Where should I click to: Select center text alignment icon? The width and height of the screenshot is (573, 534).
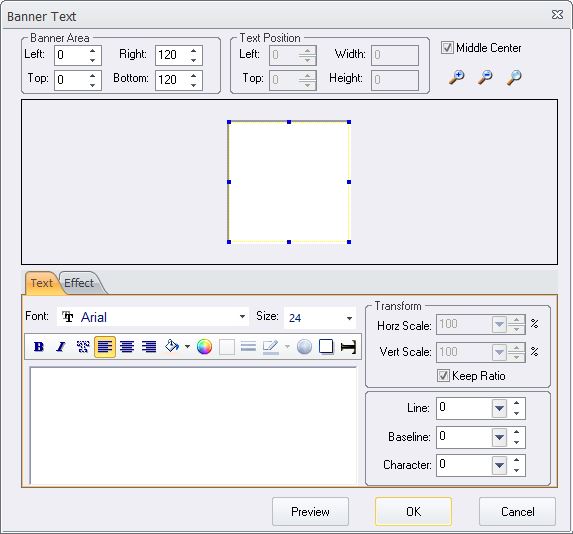coord(127,346)
